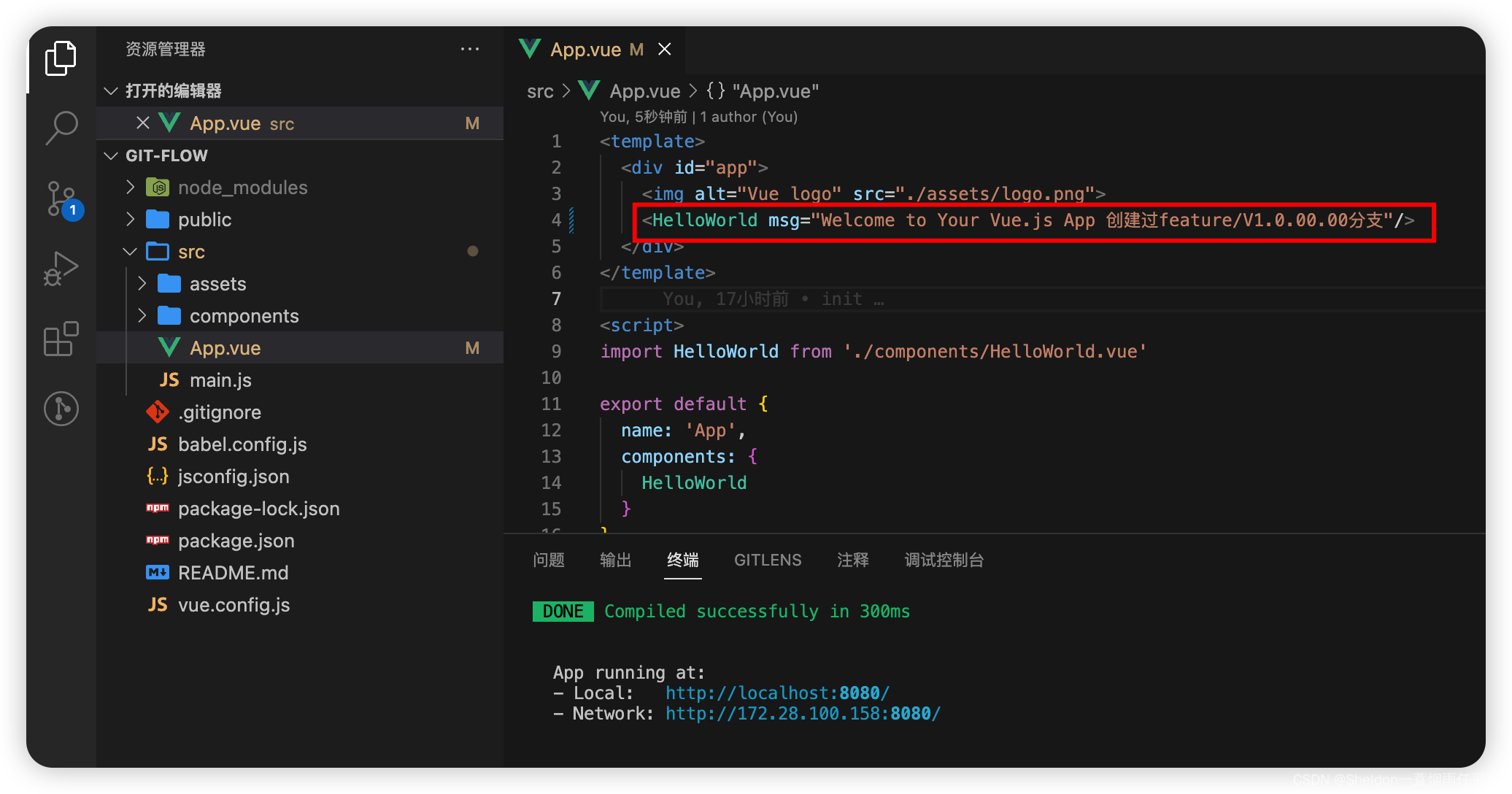Open the Search view in activity bar

coord(61,128)
